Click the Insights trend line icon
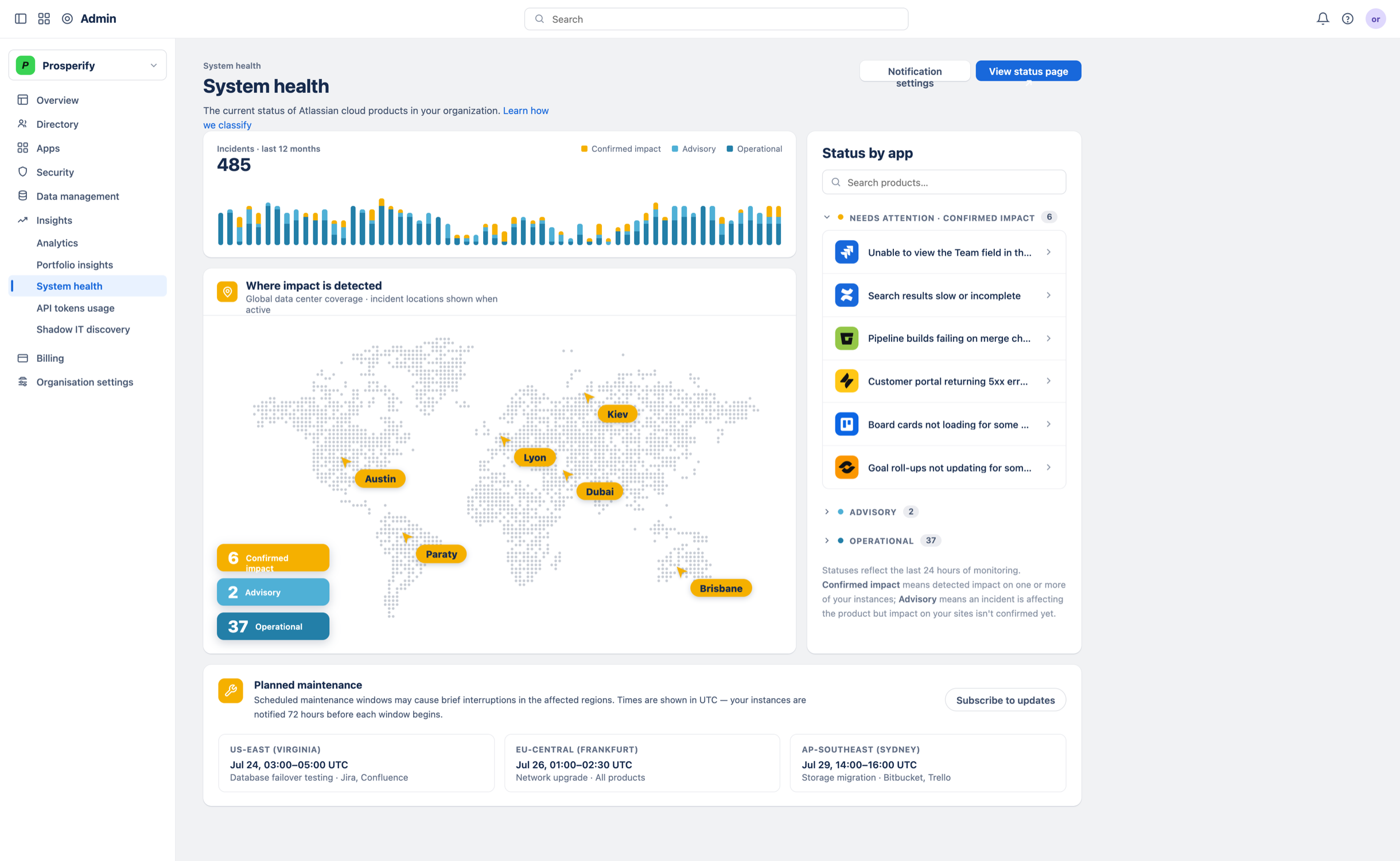 pyautogui.click(x=23, y=220)
